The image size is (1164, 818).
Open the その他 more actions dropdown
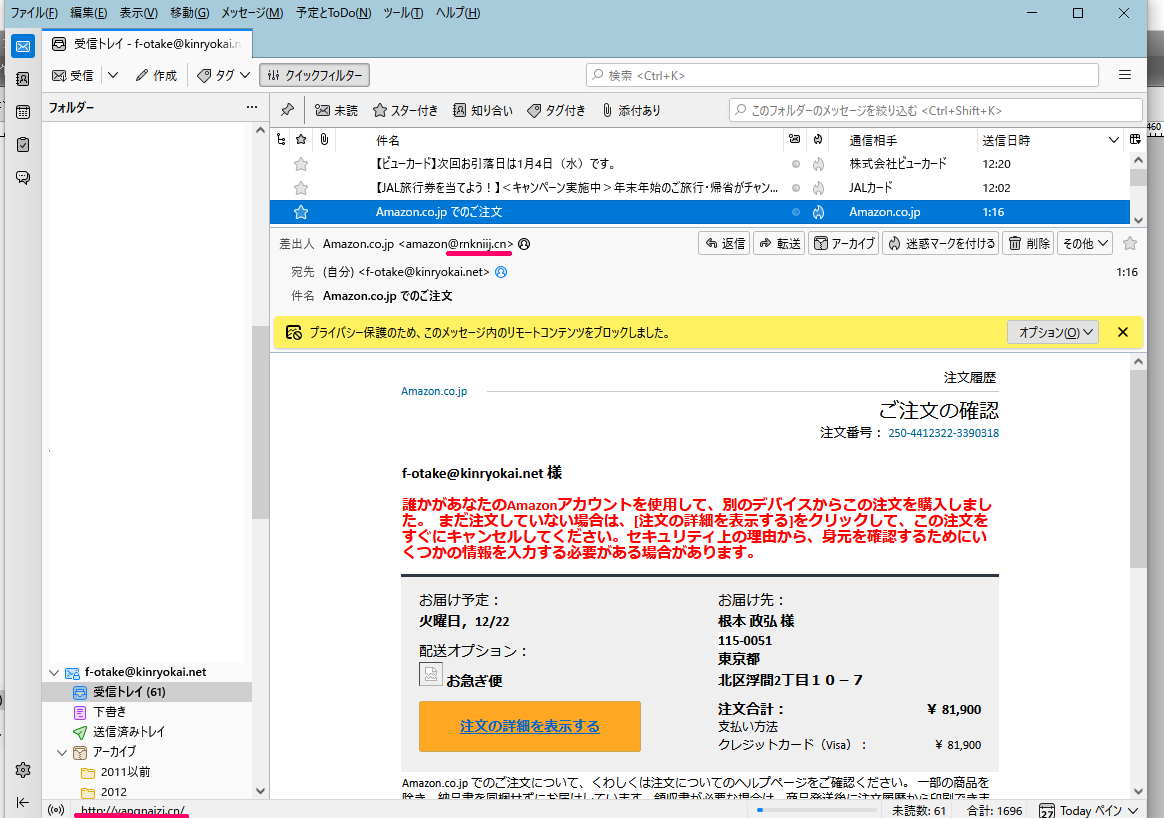1085,243
